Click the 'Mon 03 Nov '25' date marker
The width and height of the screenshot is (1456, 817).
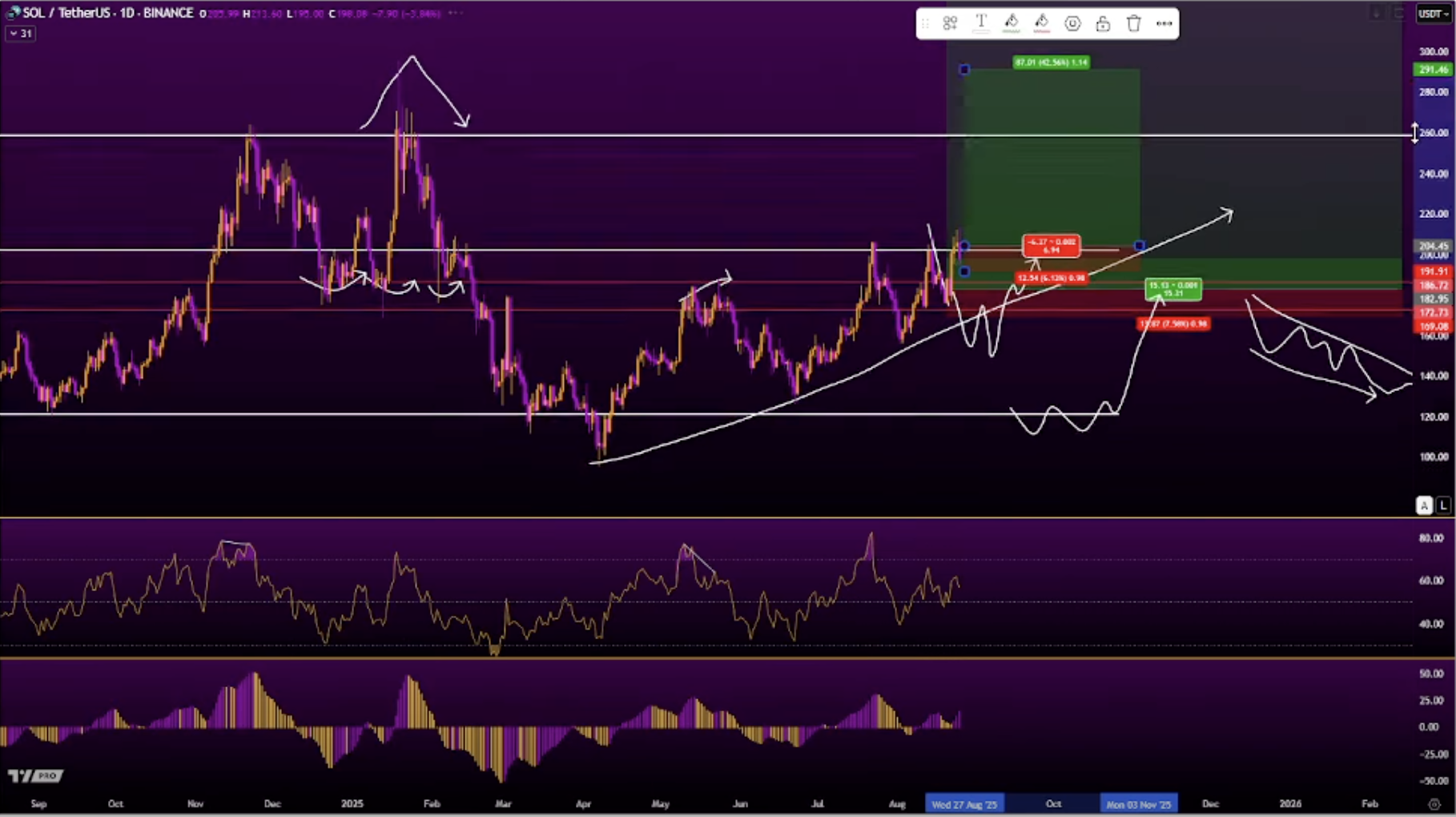tap(1138, 803)
